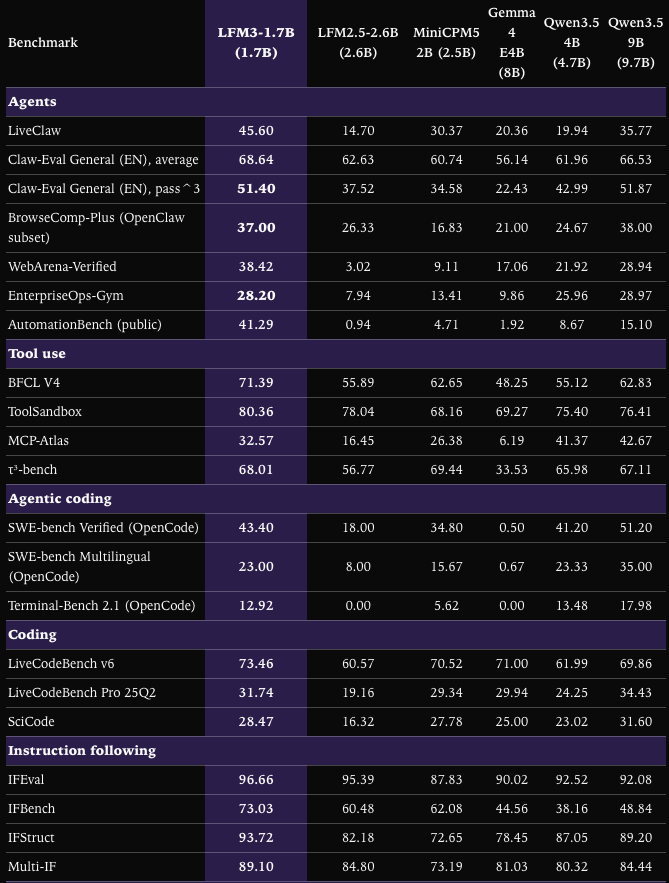Select the WebArena-Verified row label

coord(62,266)
